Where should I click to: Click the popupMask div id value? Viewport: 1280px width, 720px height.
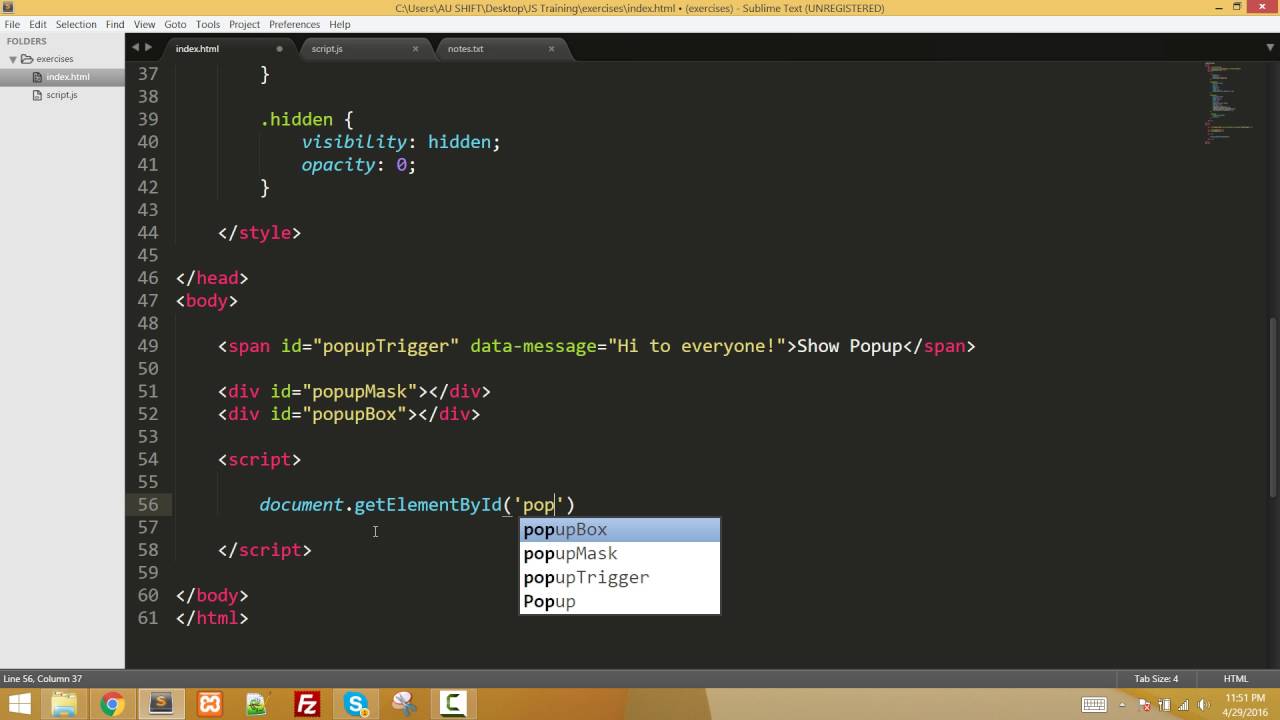[365, 391]
